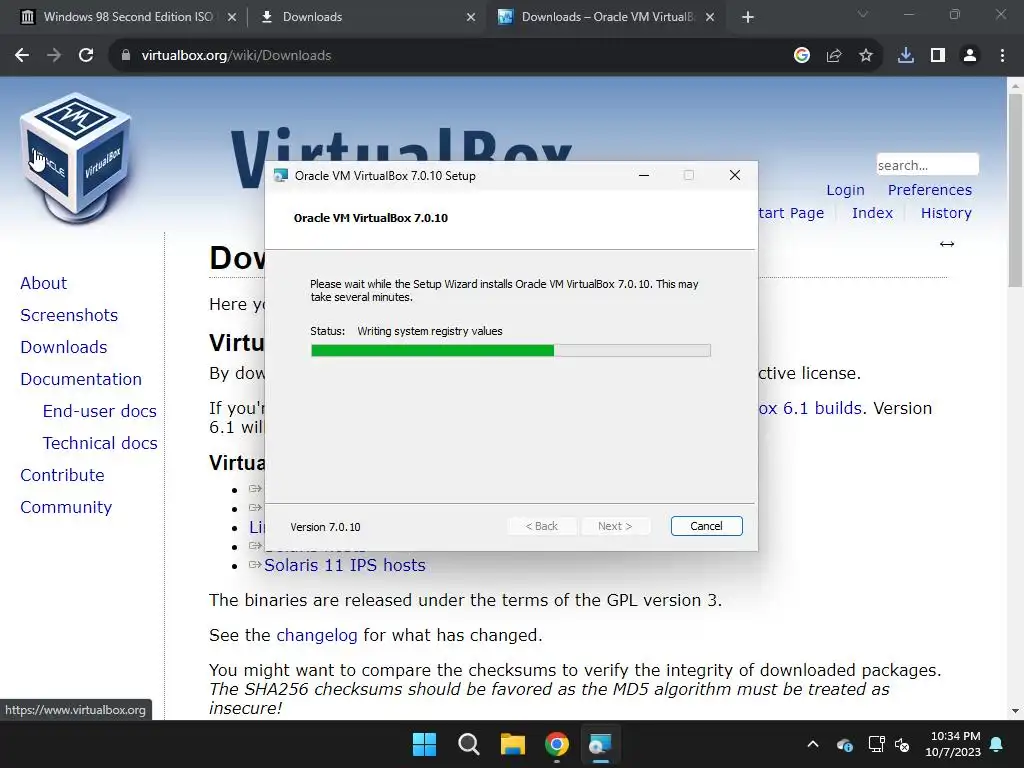Click the muted volume tray icon
Image resolution: width=1024 pixels, height=768 pixels.
point(902,744)
